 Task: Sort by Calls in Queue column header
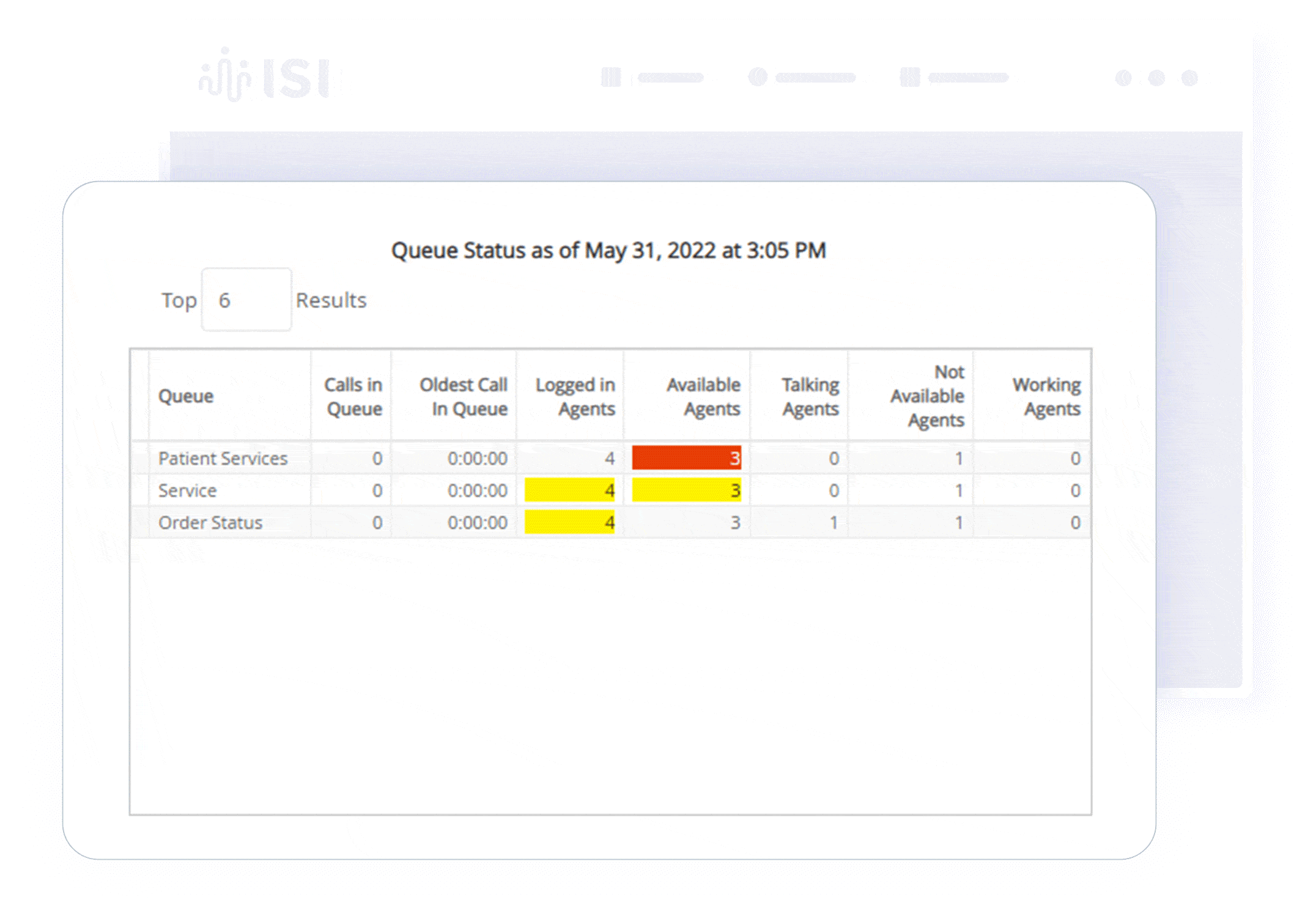pos(353,396)
